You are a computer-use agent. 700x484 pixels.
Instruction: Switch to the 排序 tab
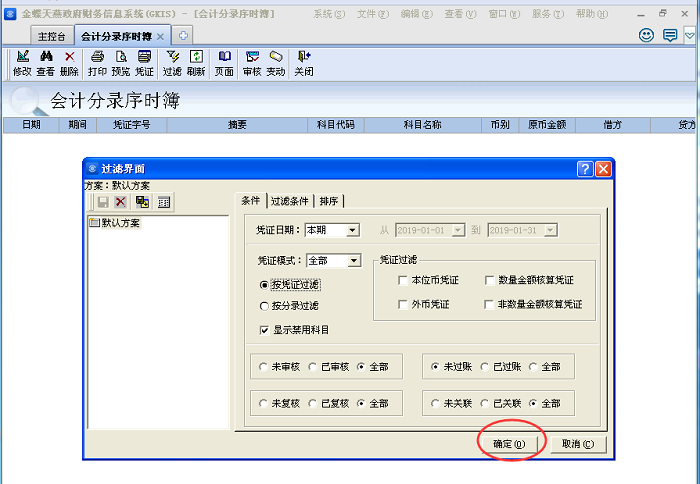329,200
